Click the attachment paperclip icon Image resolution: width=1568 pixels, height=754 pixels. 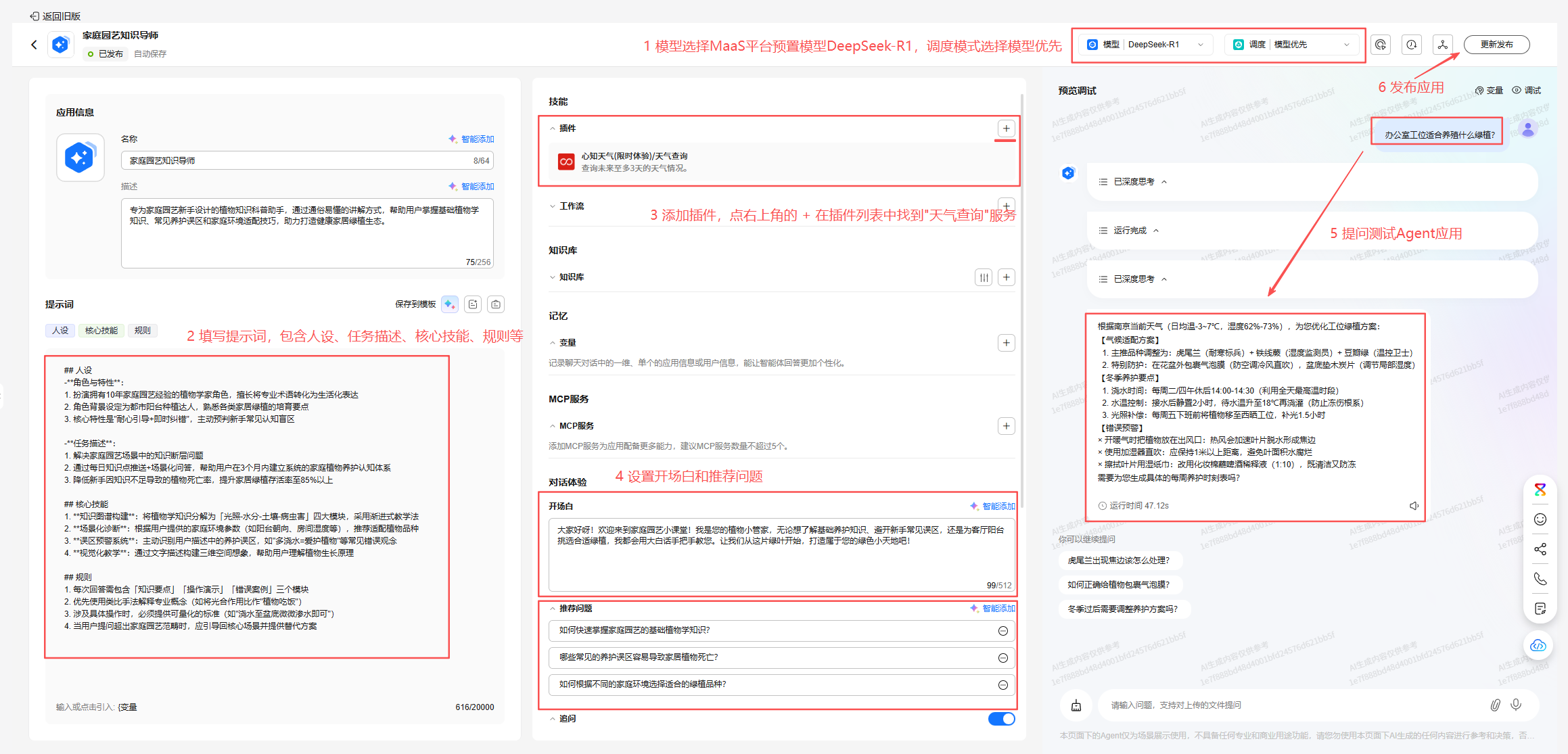tap(1495, 705)
